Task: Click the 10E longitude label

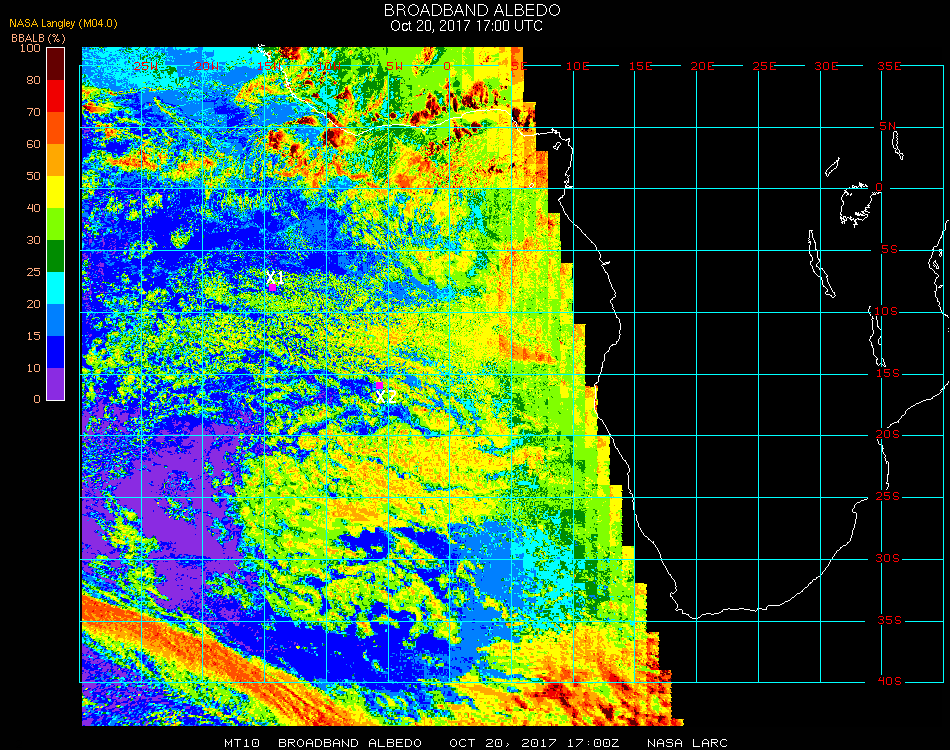Action: click(577, 66)
